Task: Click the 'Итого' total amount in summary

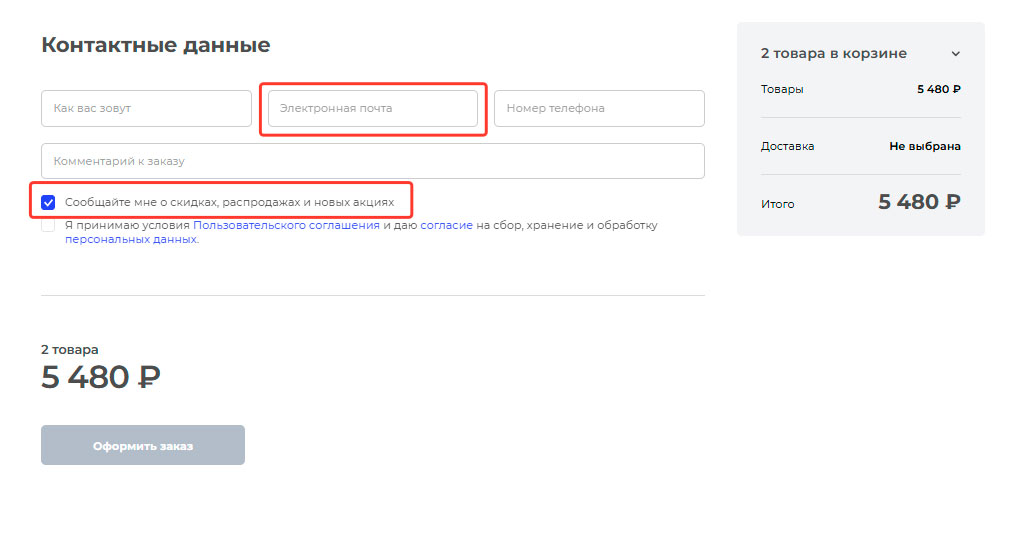Action: coord(919,202)
